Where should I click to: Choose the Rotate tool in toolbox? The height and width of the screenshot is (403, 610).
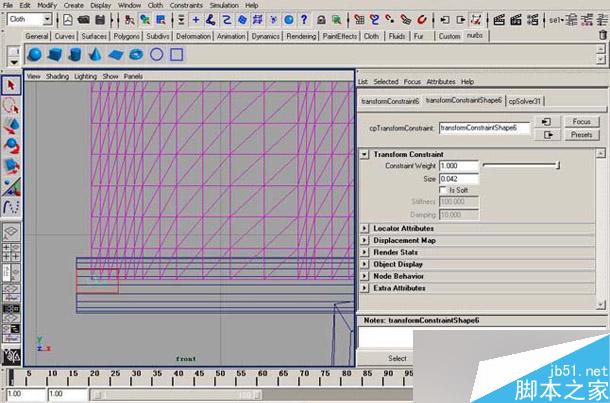(11, 146)
